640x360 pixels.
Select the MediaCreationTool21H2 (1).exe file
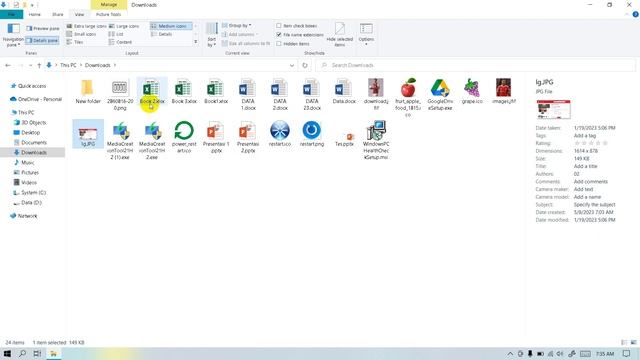(x=120, y=140)
